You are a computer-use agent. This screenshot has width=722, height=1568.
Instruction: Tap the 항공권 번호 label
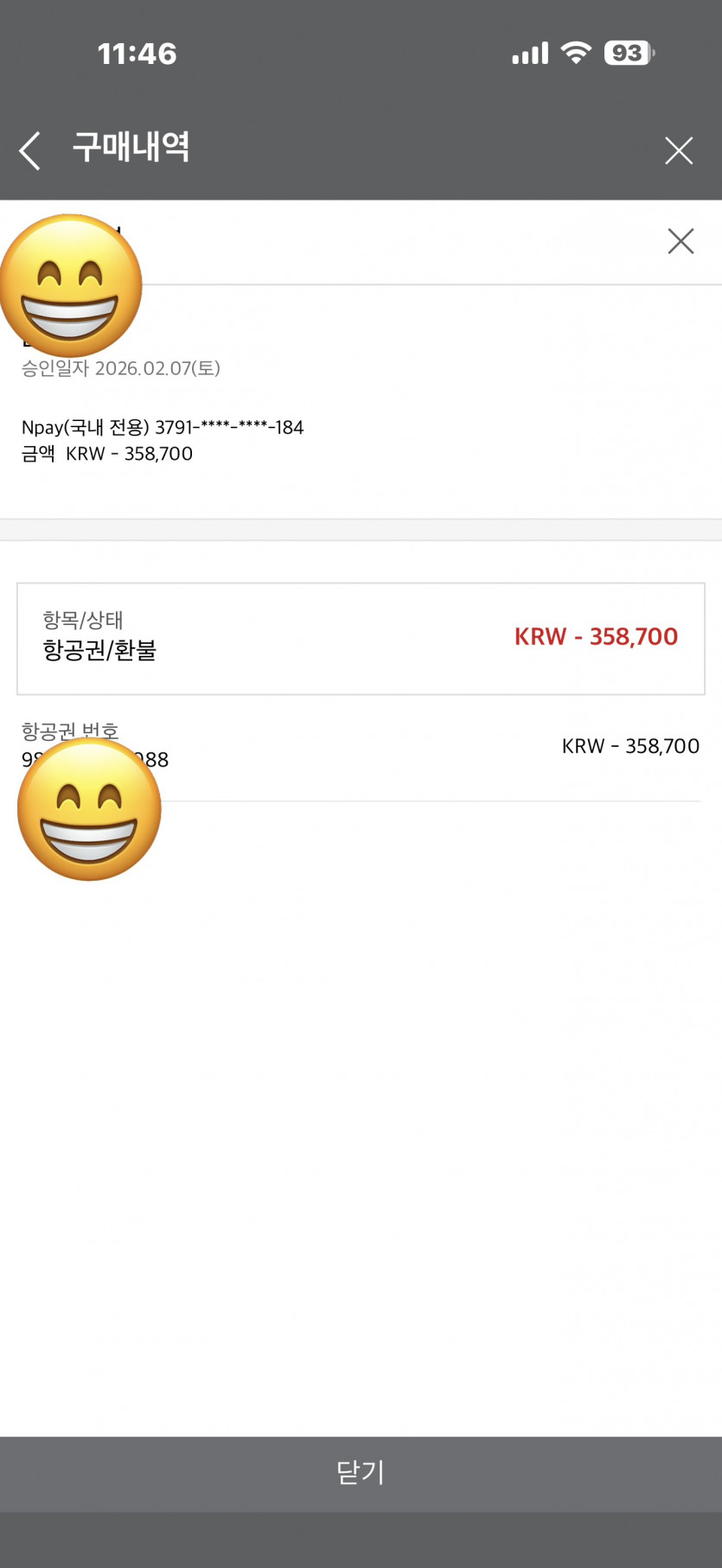[x=70, y=731]
